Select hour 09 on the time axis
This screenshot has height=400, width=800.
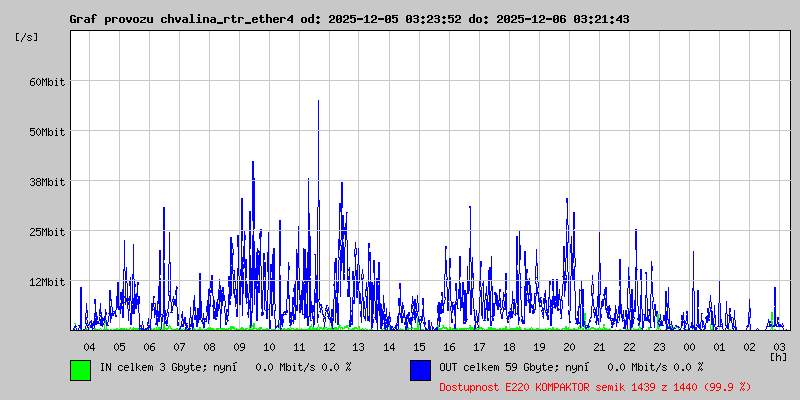[x=239, y=346]
